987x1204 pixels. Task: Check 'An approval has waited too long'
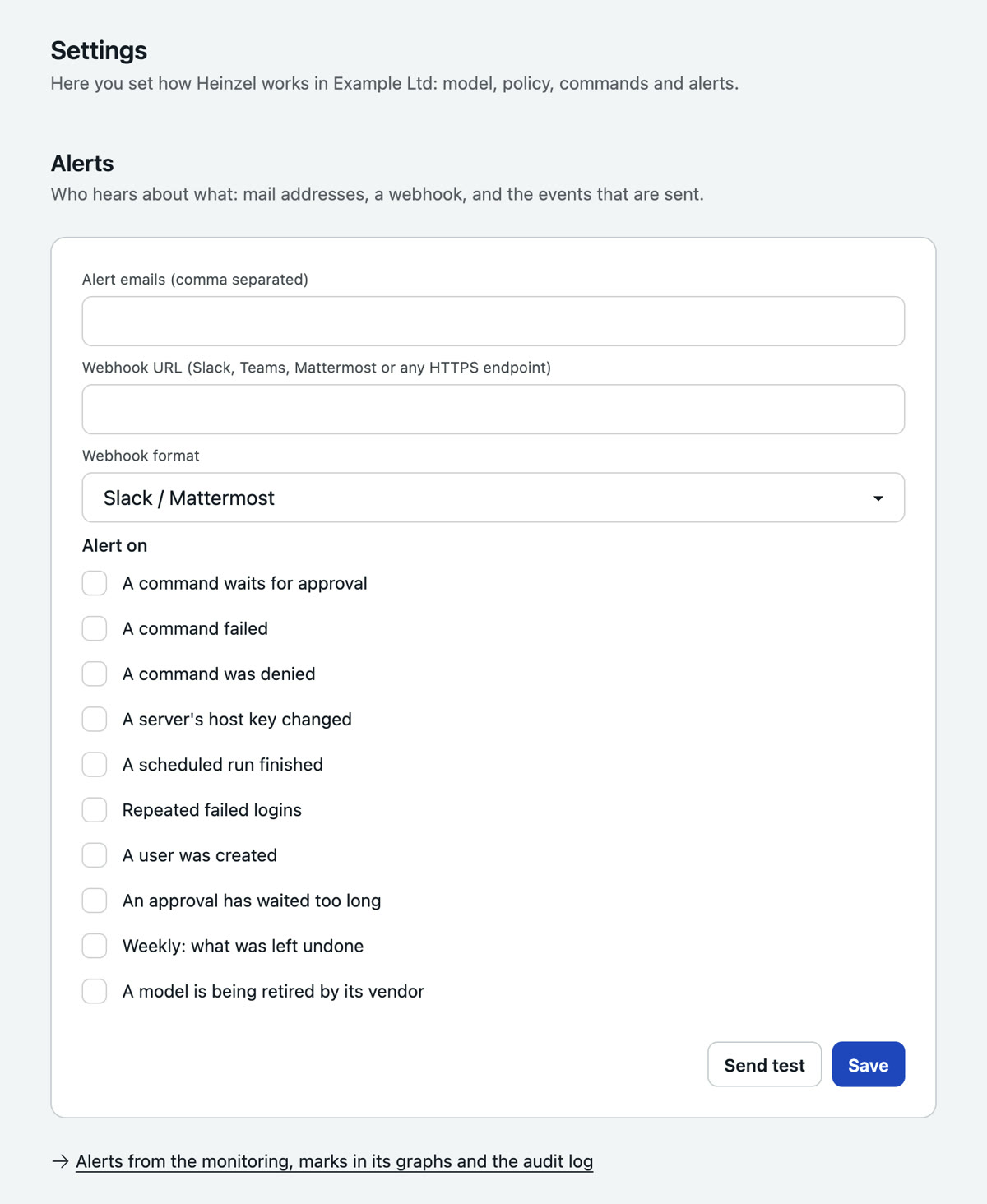(x=95, y=901)
